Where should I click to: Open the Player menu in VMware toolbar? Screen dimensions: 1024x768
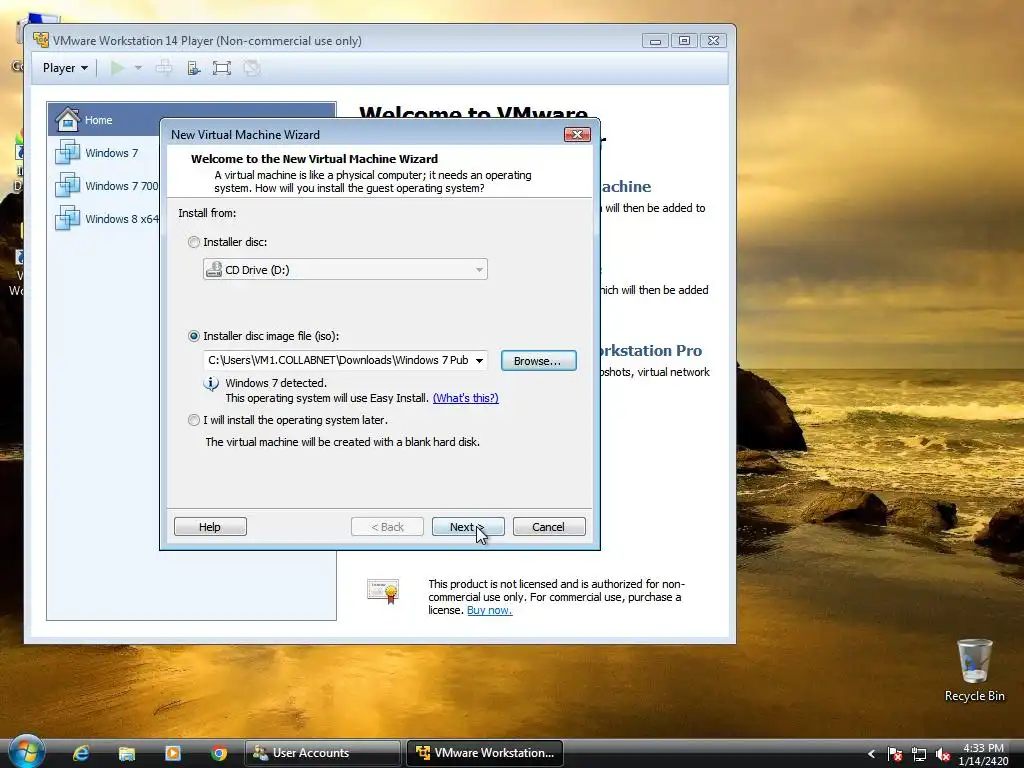coord(65,68)
